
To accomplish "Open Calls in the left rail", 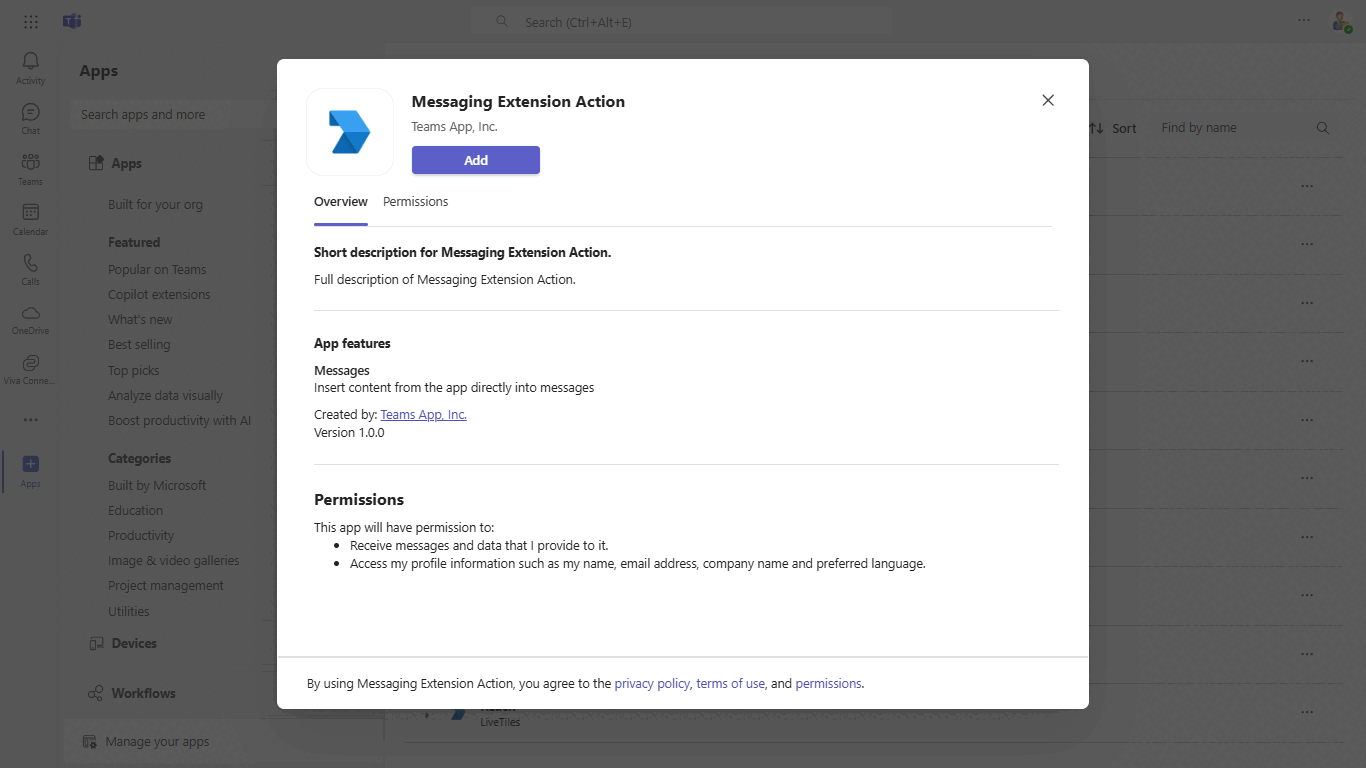I will [x=30, y=268].
